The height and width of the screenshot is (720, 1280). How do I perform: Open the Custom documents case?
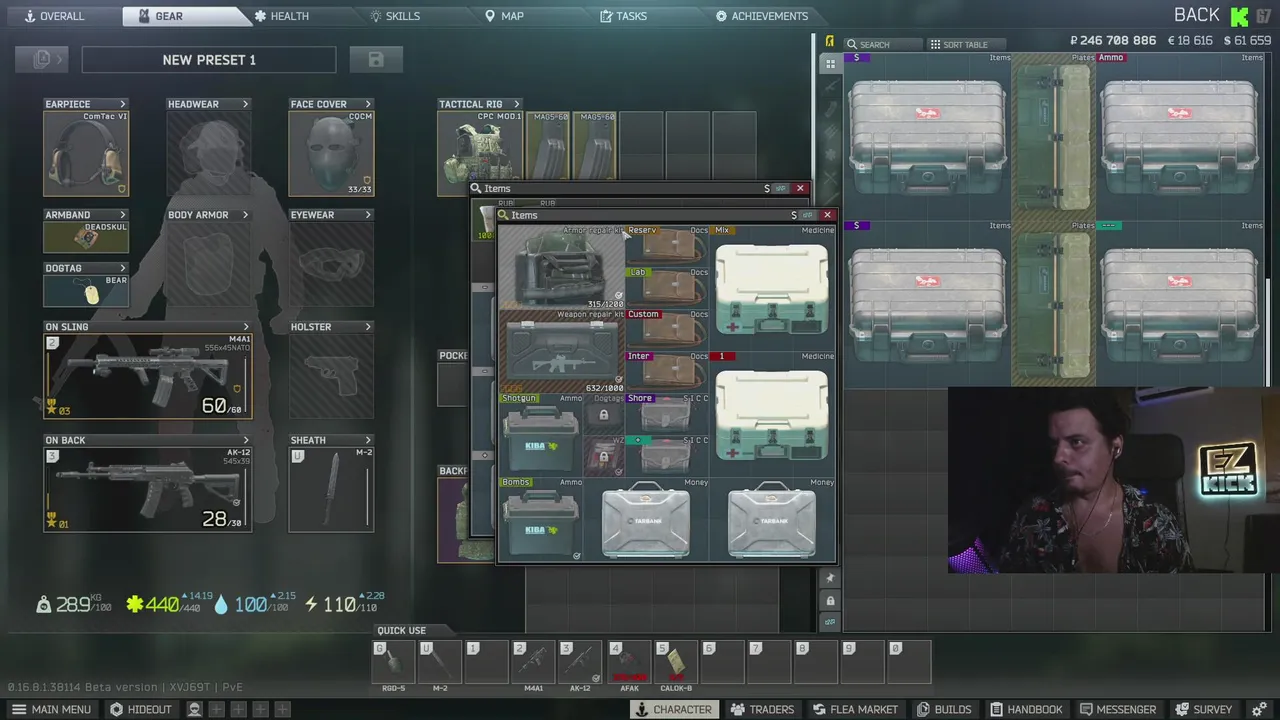click(x=667, y=330)
